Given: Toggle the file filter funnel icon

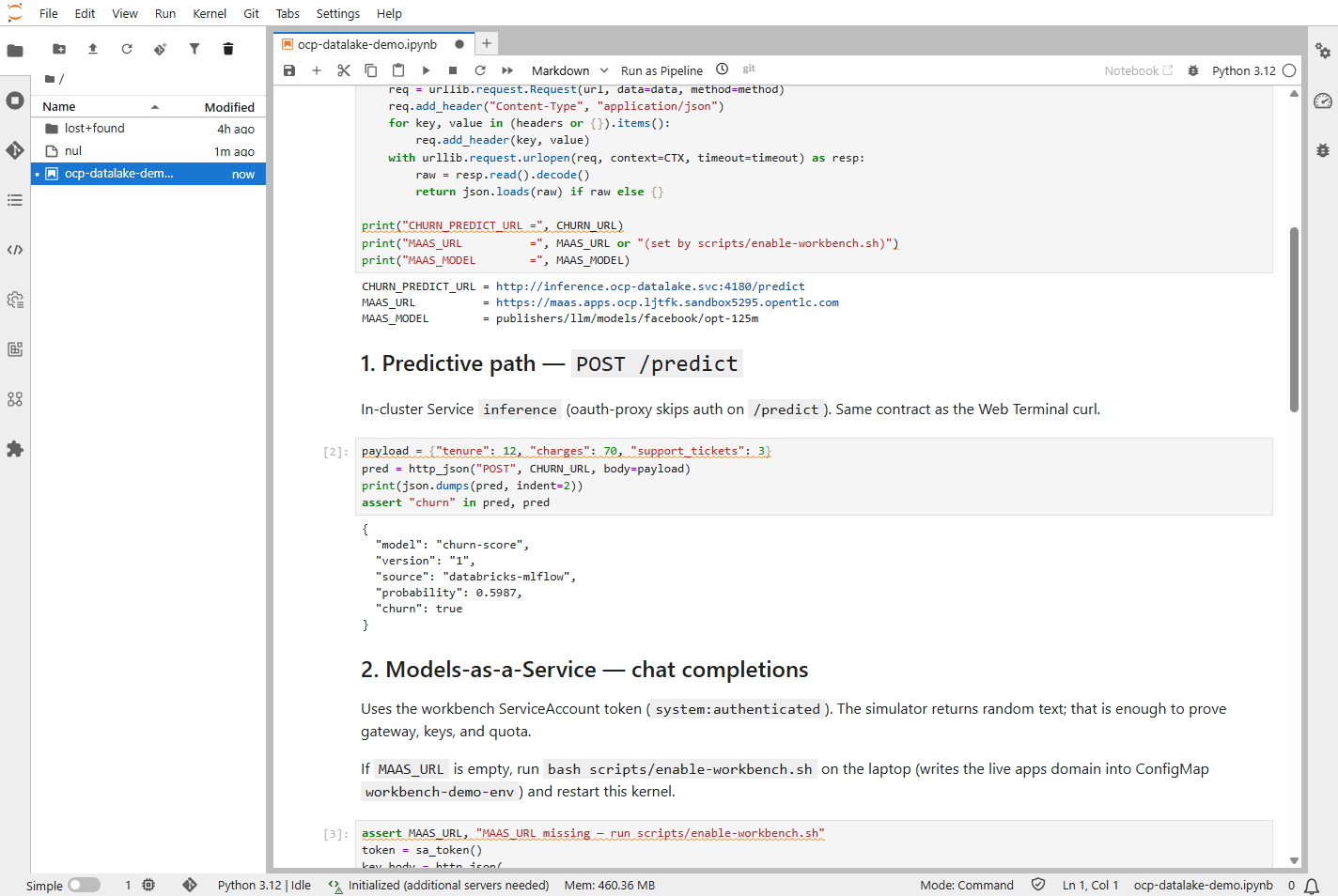Looking at the screenshot, I should [194, 49].
